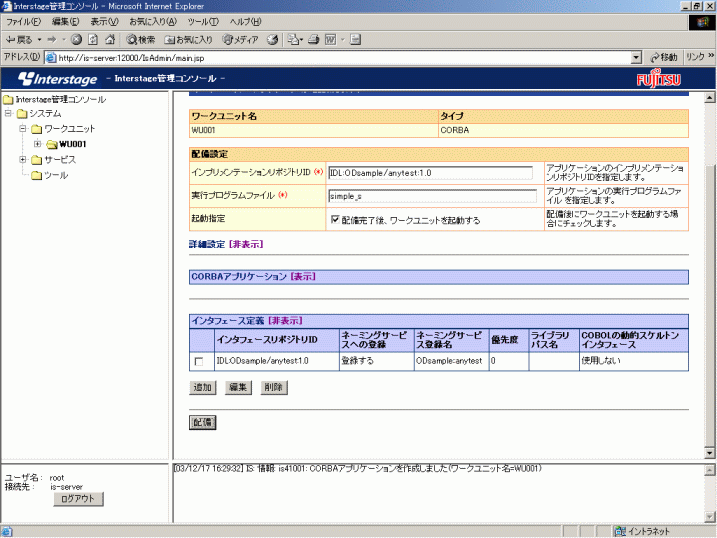This screenshot has height=538, width=717.
Task: Click the ログアウト (Logout) button
Action: coord(78,499)
